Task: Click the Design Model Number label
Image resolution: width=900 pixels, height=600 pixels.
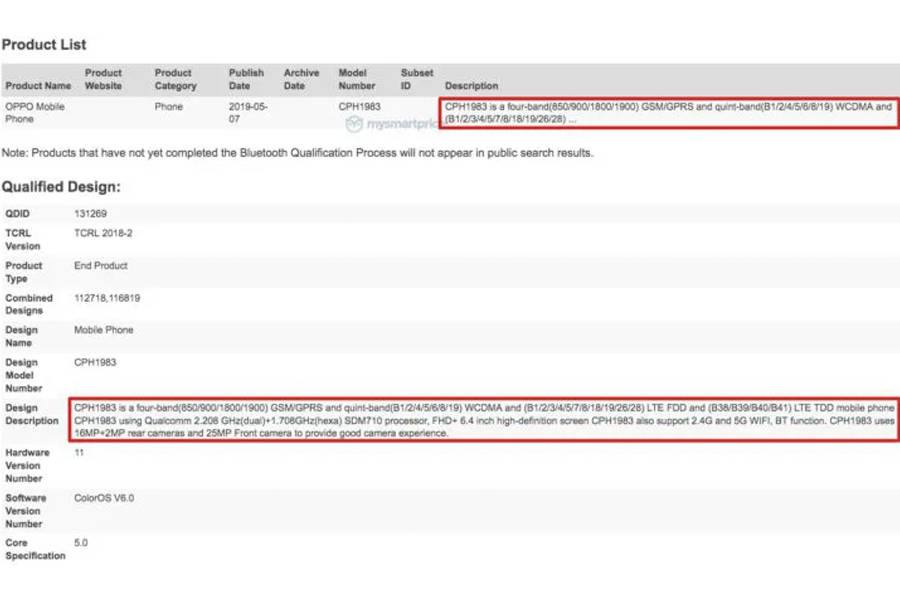Action: pos(24,376)
